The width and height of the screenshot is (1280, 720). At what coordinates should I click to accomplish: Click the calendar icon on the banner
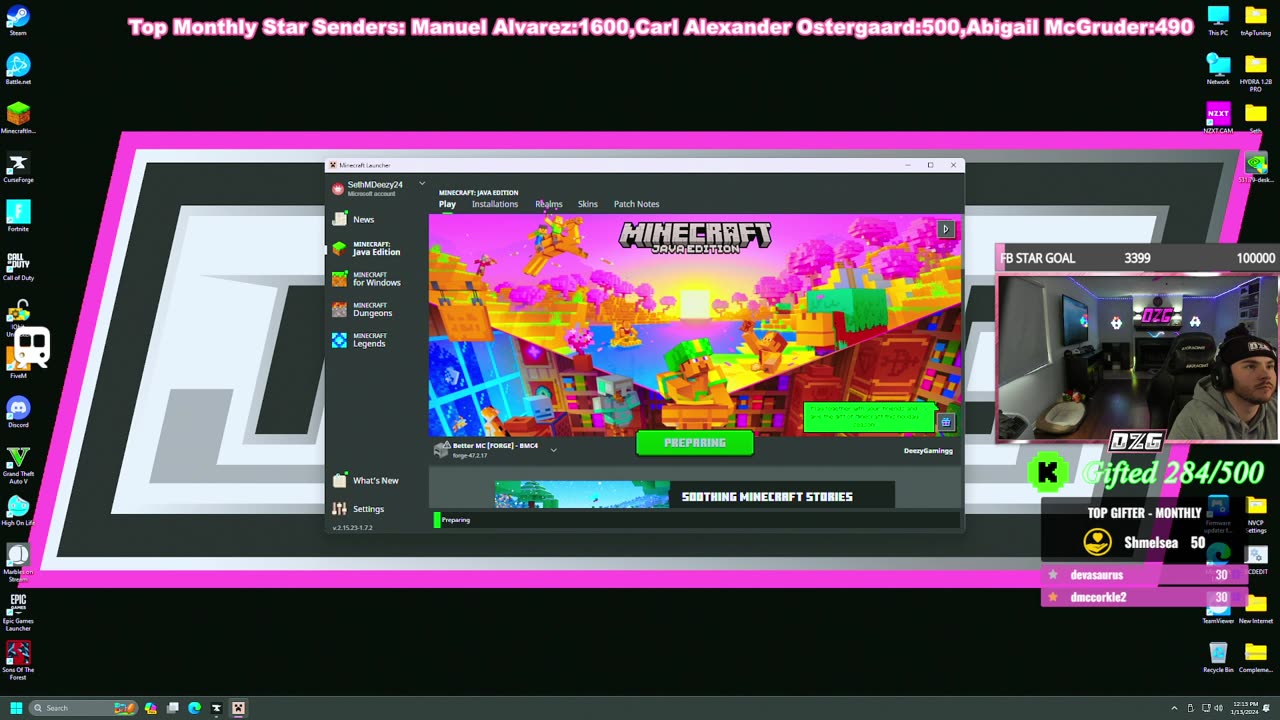click(x=945, y=422)
